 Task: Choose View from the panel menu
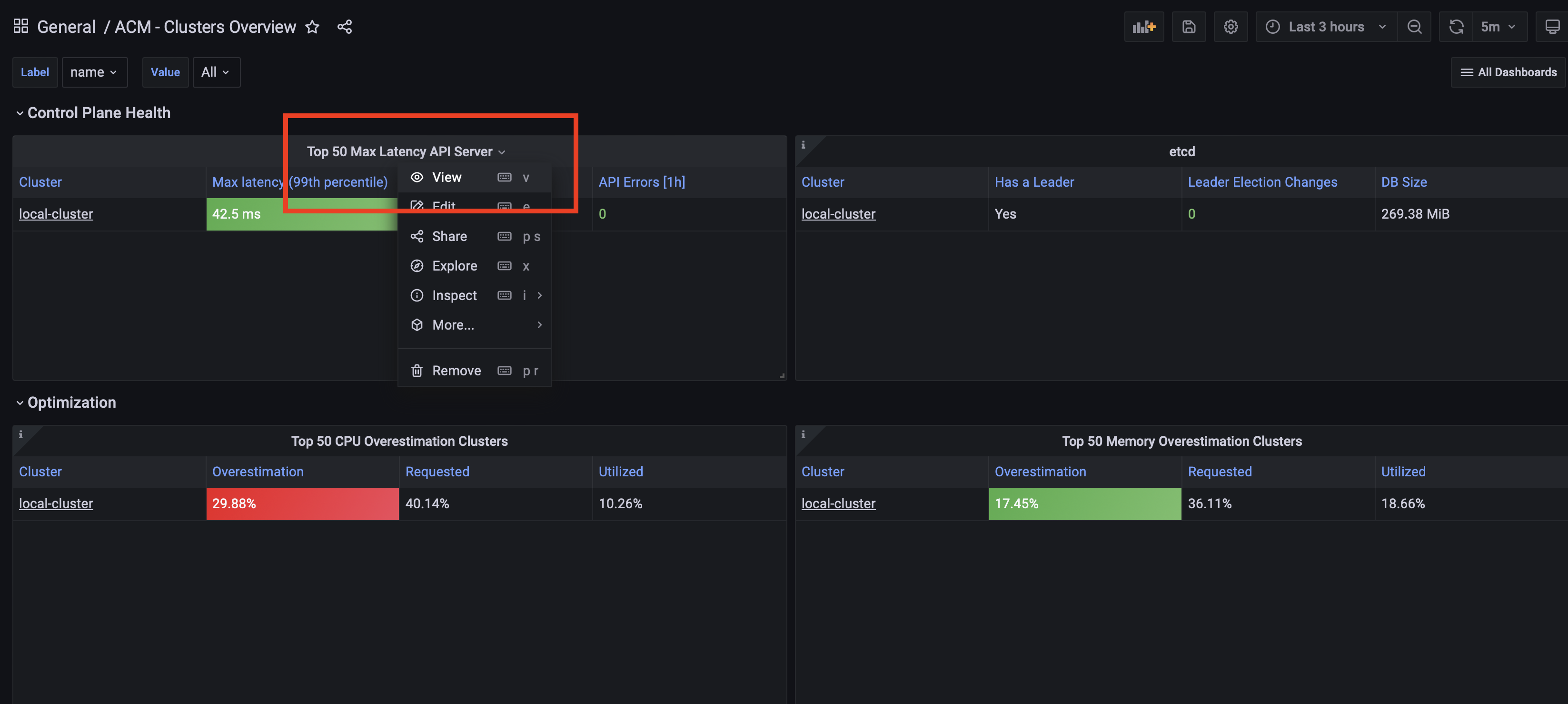[x=474, y=177]
